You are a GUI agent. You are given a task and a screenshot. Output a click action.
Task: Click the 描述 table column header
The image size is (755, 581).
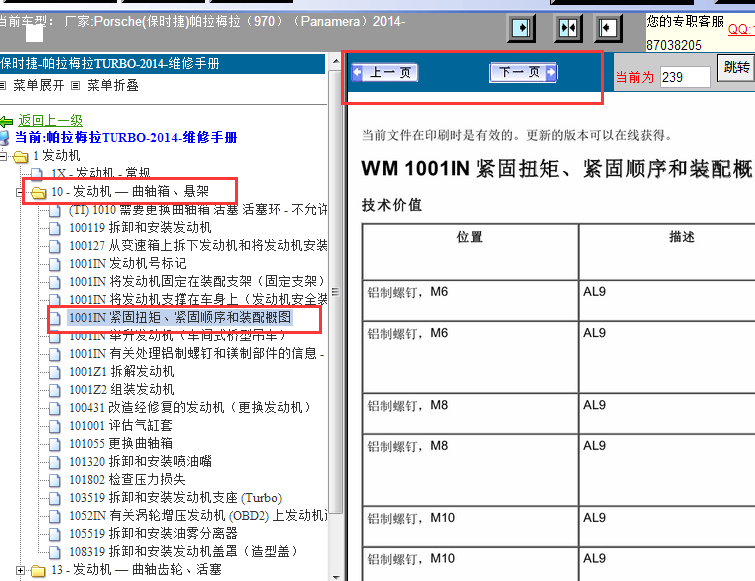[682, 237]
